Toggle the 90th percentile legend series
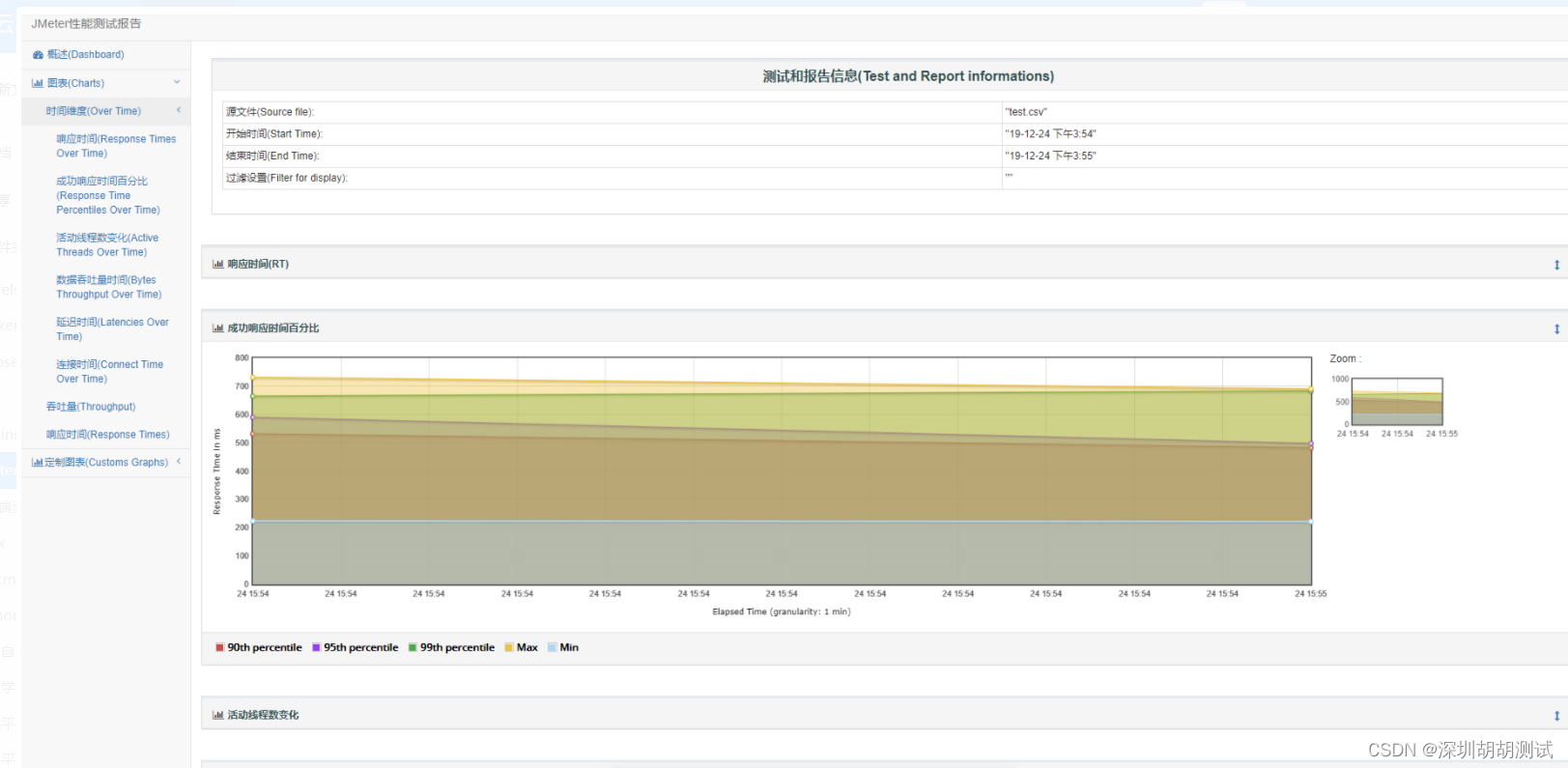This screenshot has height=768, width=1568. pos(259,647)
